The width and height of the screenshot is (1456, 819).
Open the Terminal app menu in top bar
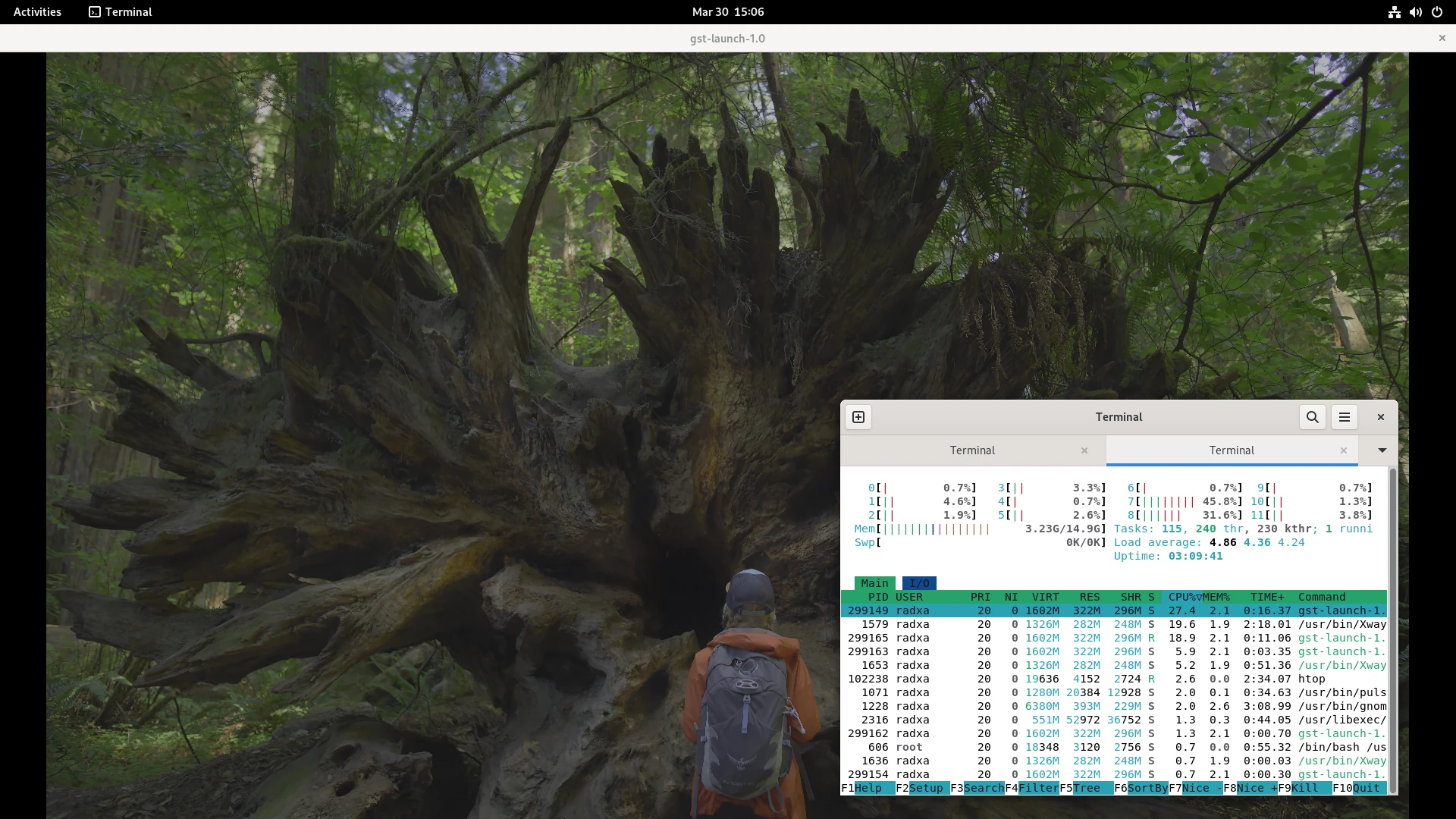tap(121, 12)
